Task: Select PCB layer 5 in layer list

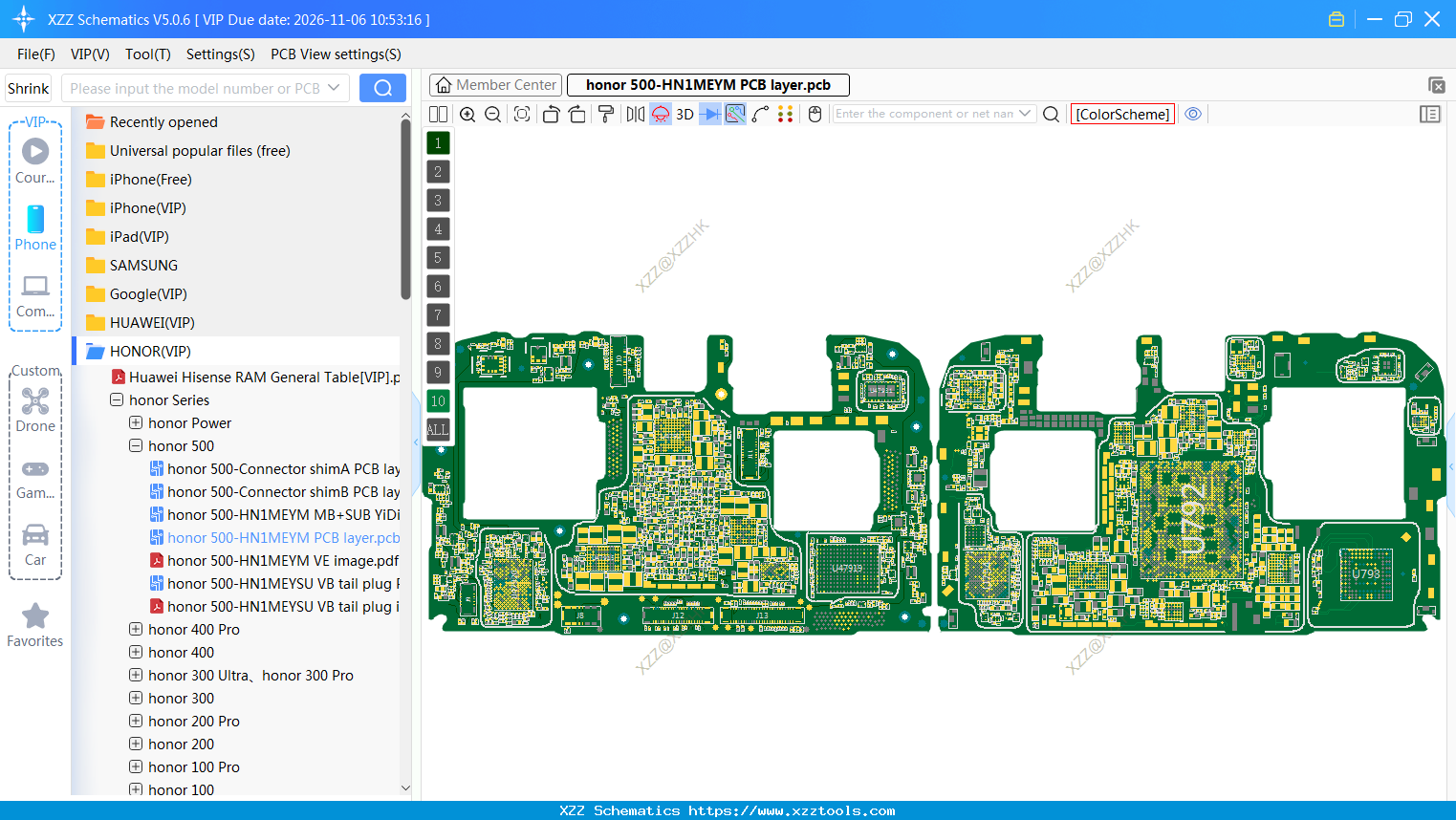Action: coord(438,257)
